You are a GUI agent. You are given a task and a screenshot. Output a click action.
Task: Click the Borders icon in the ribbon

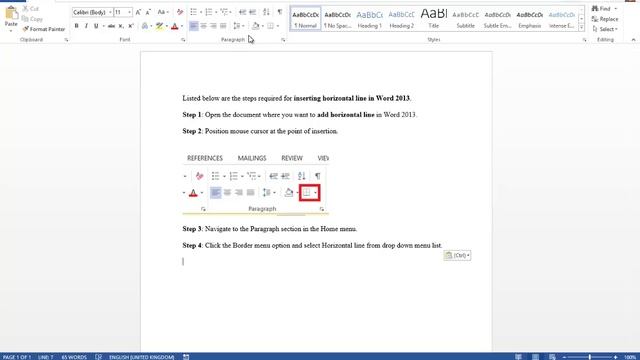pos(270,26)
